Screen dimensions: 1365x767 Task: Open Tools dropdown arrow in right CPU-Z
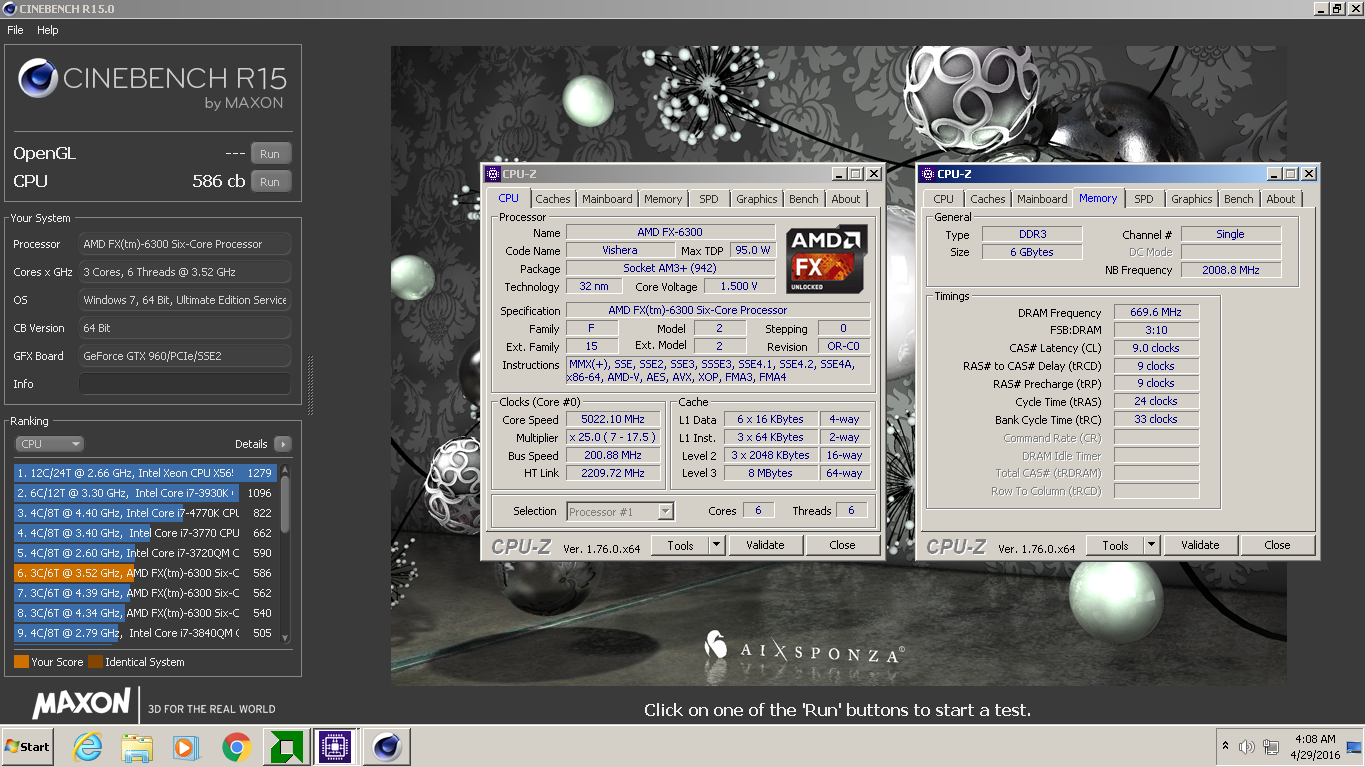pos(1151,545)
